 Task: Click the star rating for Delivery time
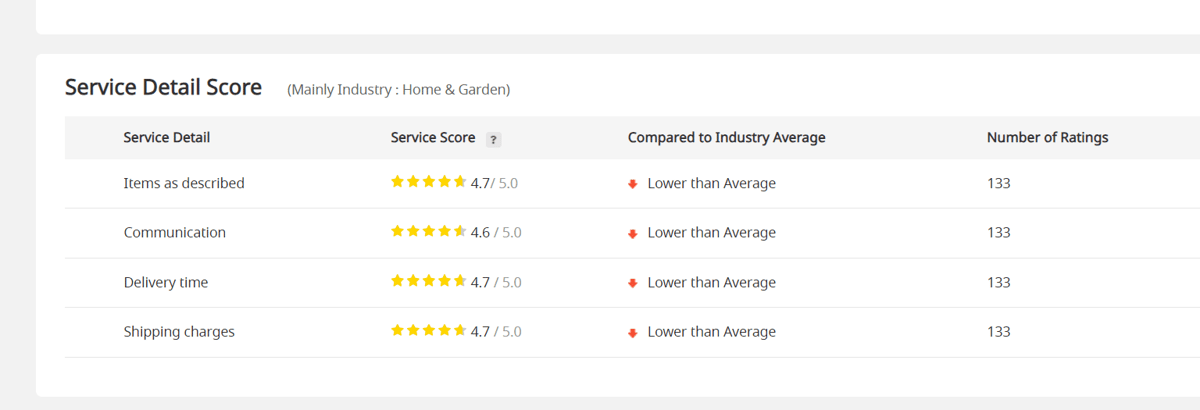tap(428, 281)
